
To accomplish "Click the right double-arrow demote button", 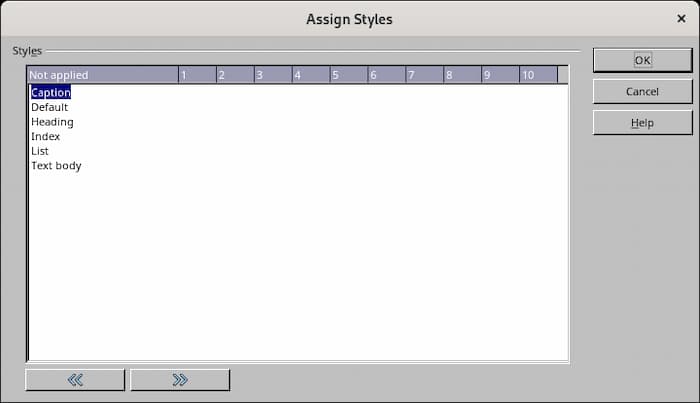I will pyautogui.click(x=180, y=380).
